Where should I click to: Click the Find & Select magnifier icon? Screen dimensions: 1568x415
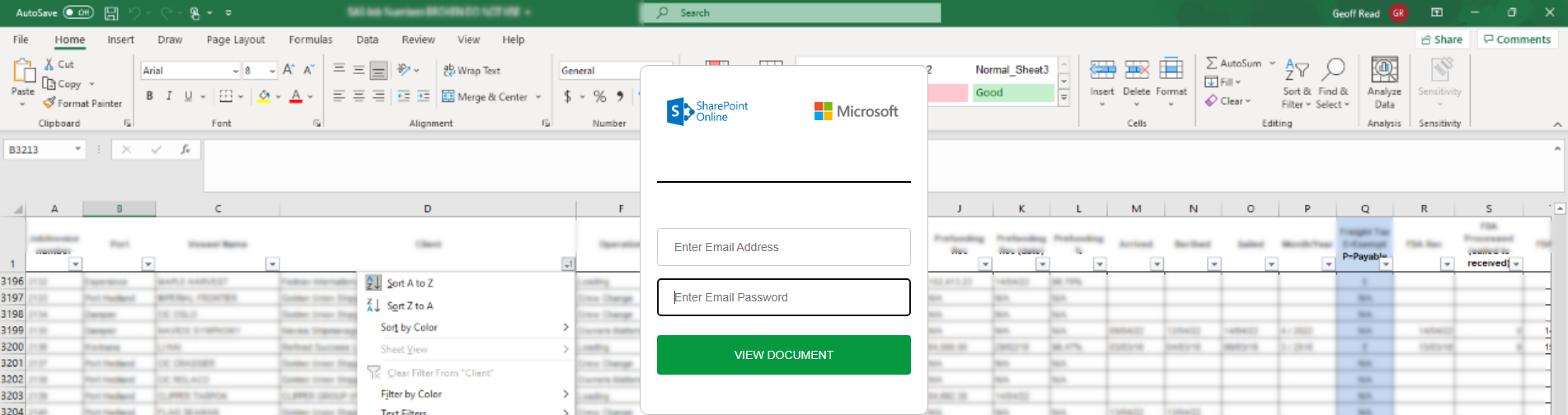click(x=1333, y=69)
